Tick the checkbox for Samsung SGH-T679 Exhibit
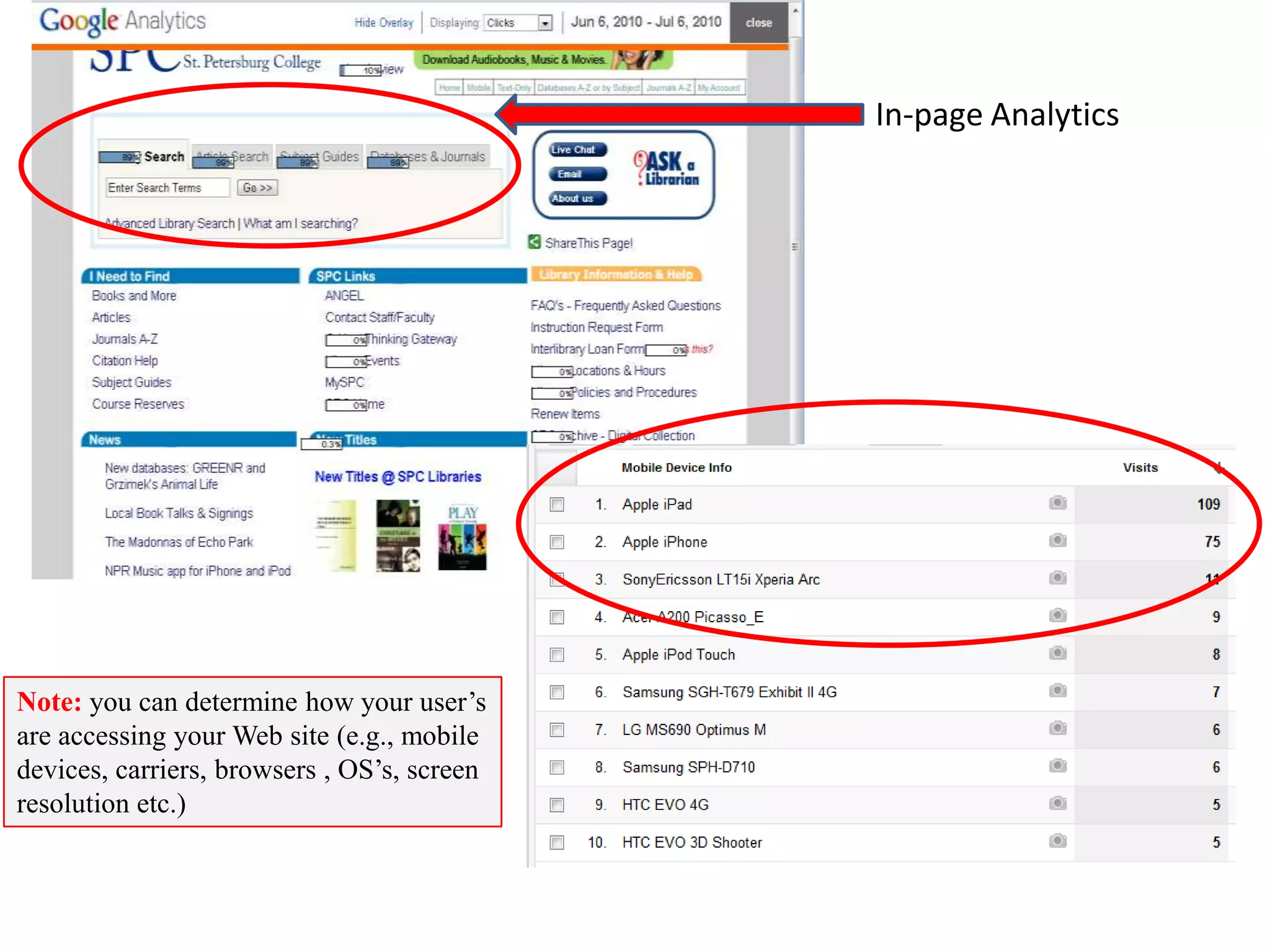 click(557, 692)
